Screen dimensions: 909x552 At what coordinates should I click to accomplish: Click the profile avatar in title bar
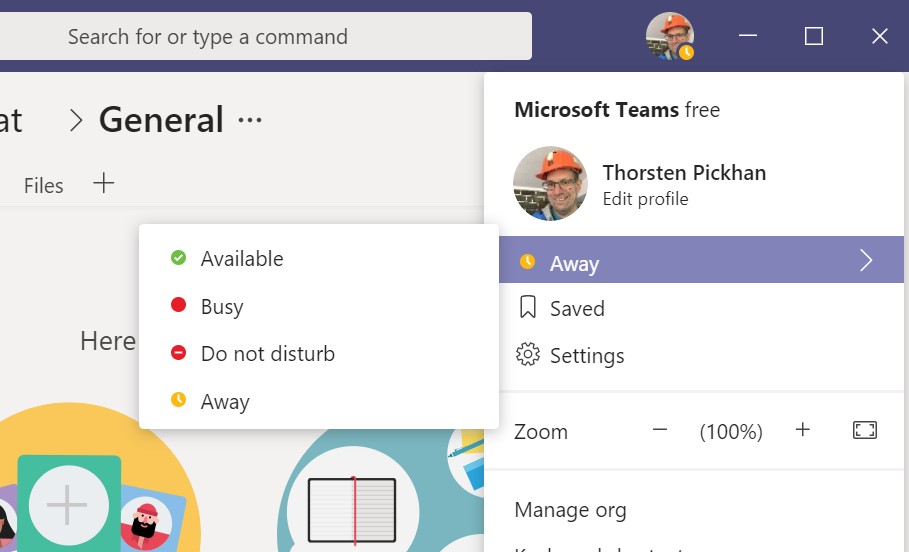(x=670, y=36)
